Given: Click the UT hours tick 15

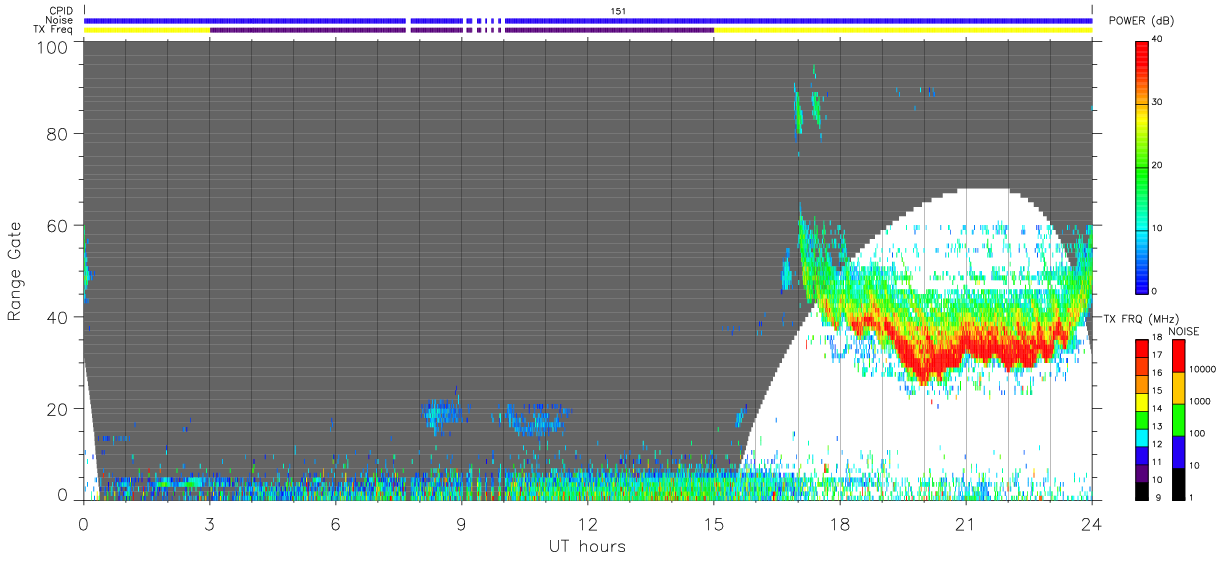Looking at the screenshot, I should (x=714, y=523).
